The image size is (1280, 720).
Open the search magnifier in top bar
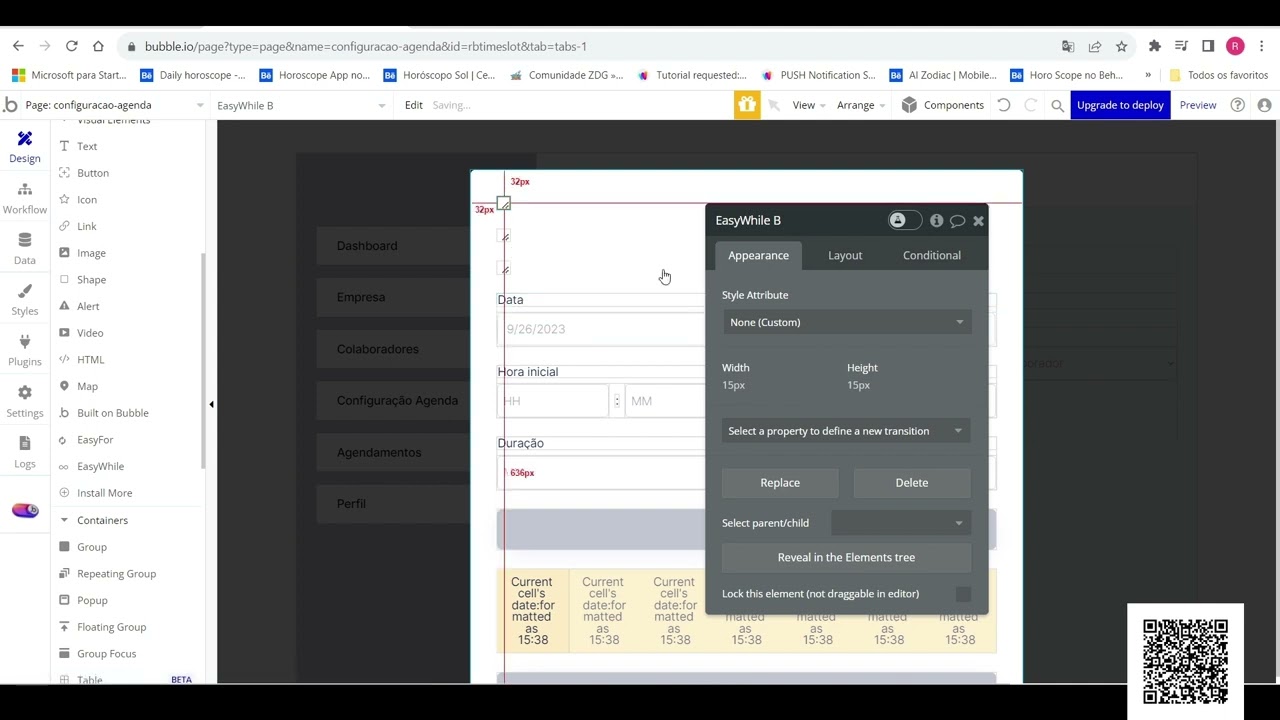tap(1057, 105)
